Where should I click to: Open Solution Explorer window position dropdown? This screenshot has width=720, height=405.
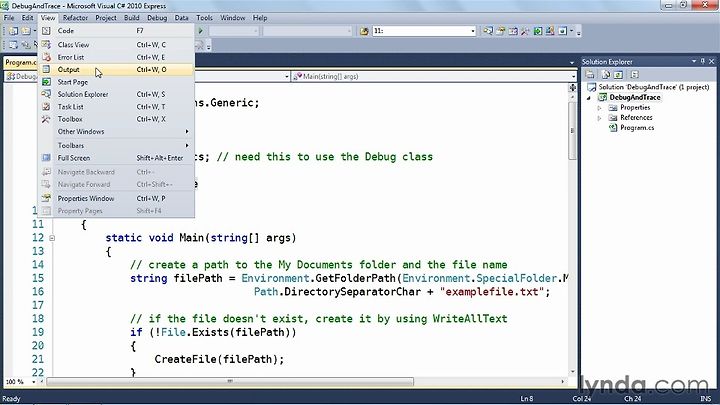click(x=694, y=61)
